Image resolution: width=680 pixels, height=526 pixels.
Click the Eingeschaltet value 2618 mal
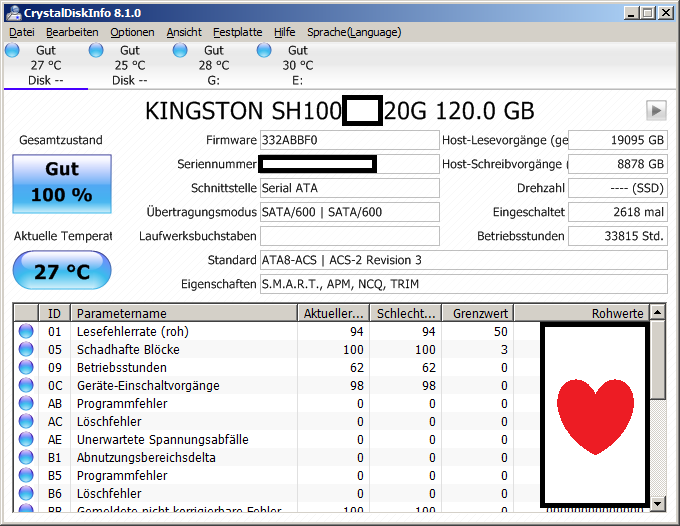tap(618, 212)
